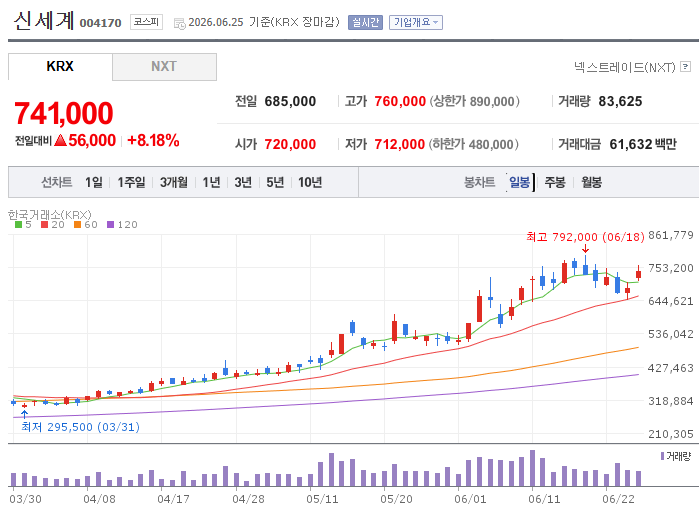Select the 5년 line chart period
This screenshot has height=509, width=699.
(275, 182)
